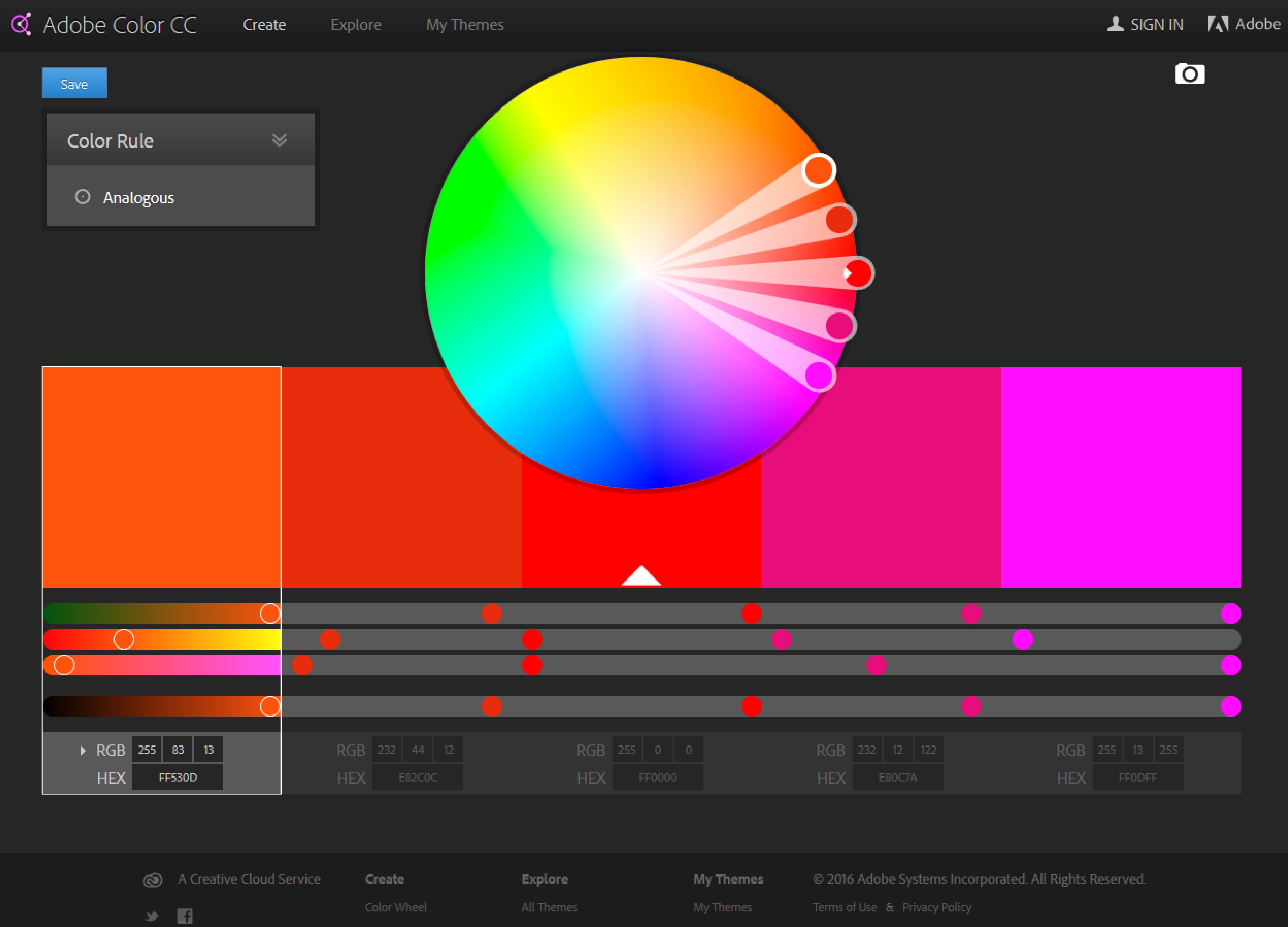Click the 'A Creative Cloud Service' text

249,879
